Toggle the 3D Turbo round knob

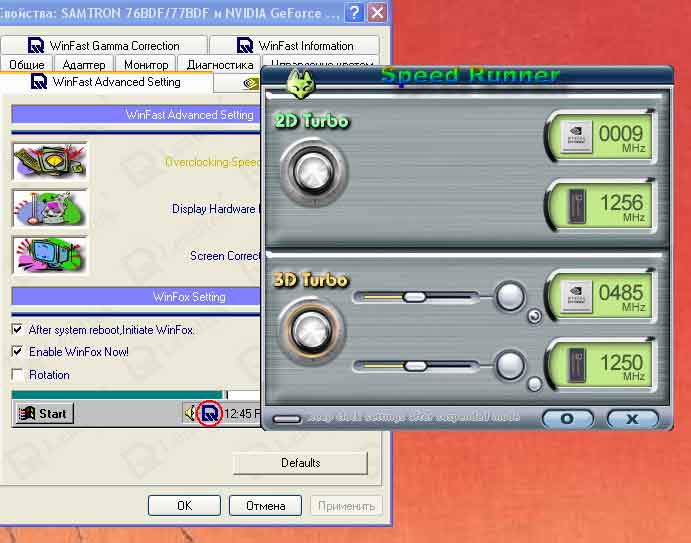point(314,331)
